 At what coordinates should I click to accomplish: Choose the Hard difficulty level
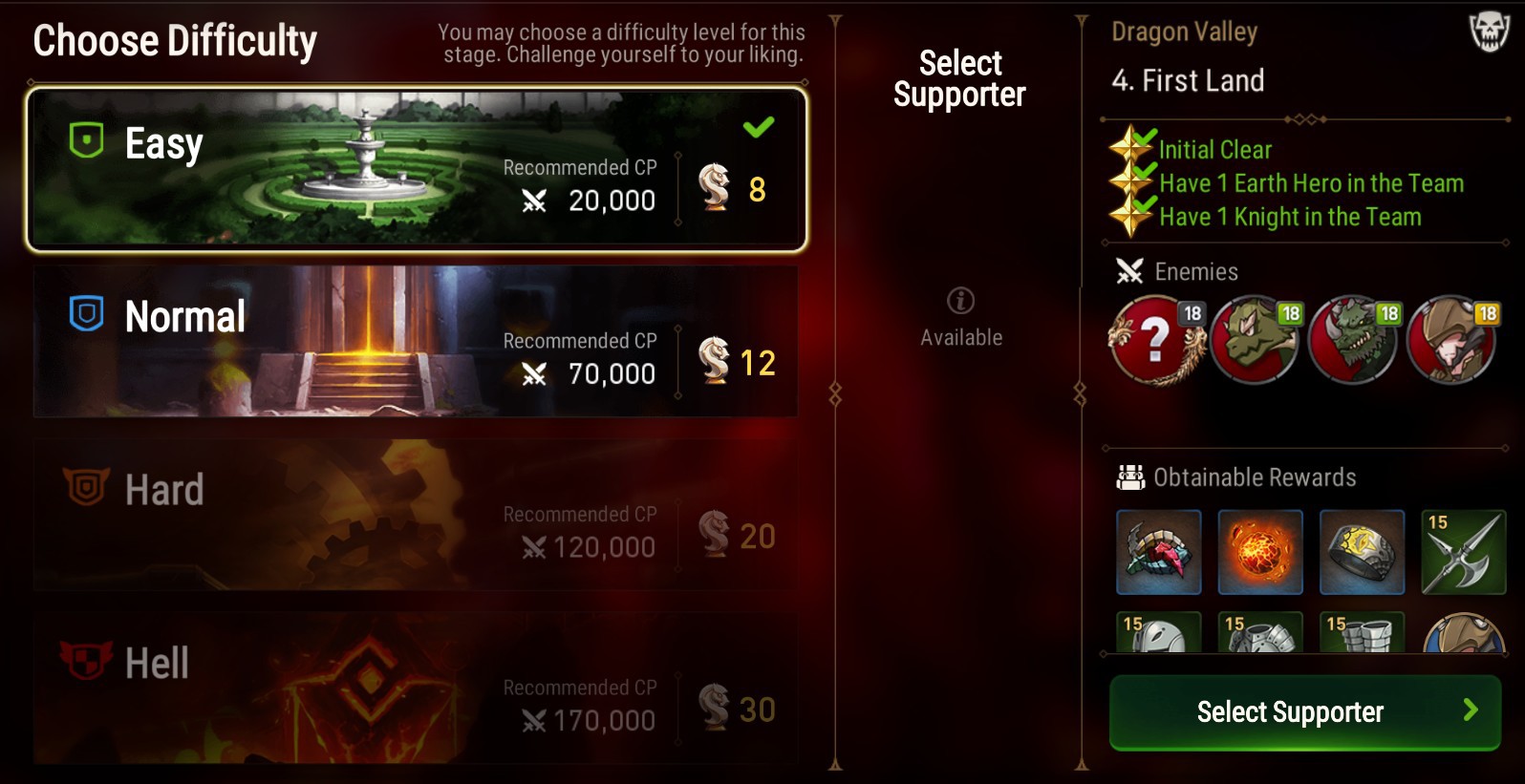(416, 515)
